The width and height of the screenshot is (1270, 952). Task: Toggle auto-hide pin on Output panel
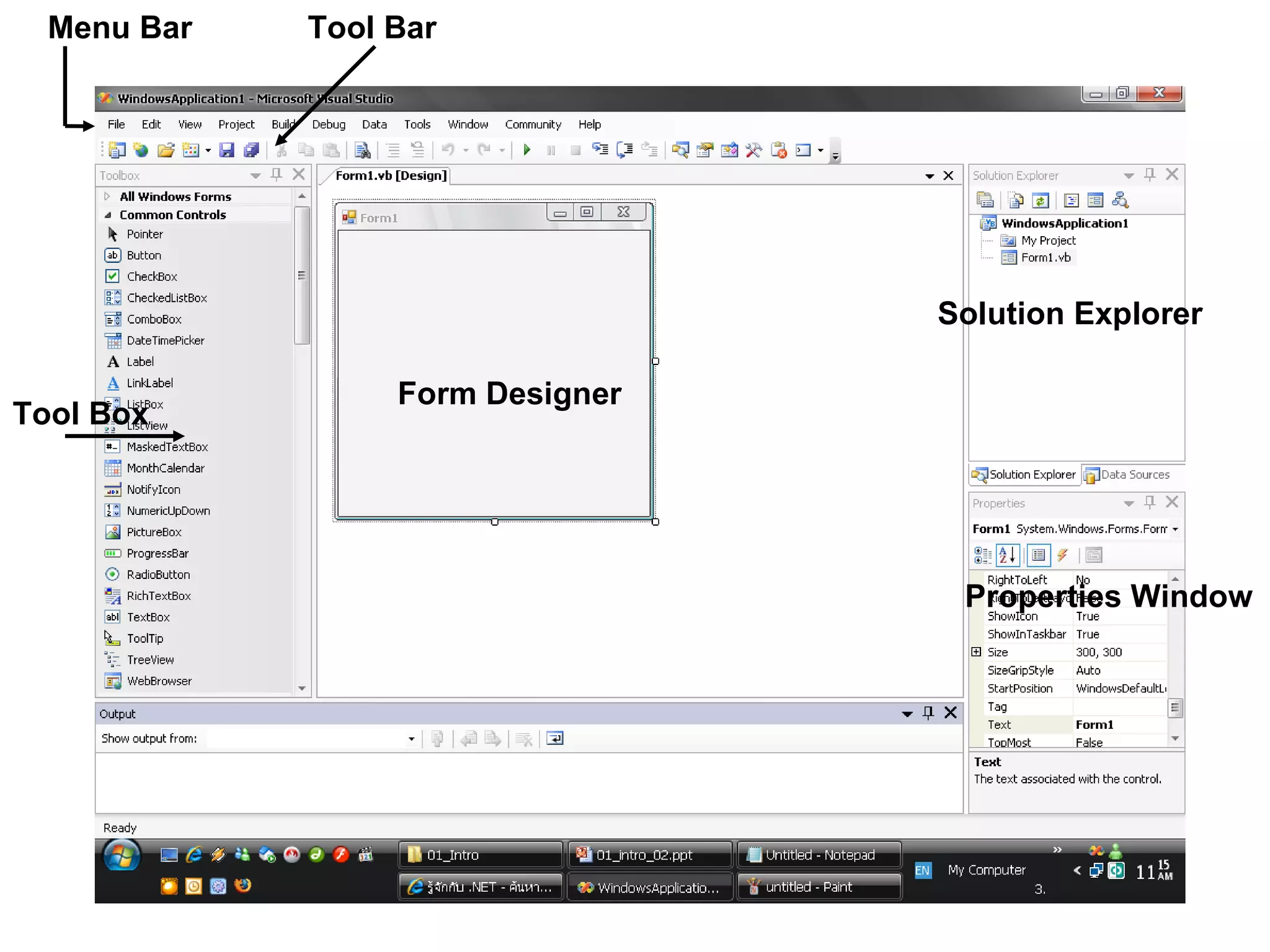pos(928,713)
